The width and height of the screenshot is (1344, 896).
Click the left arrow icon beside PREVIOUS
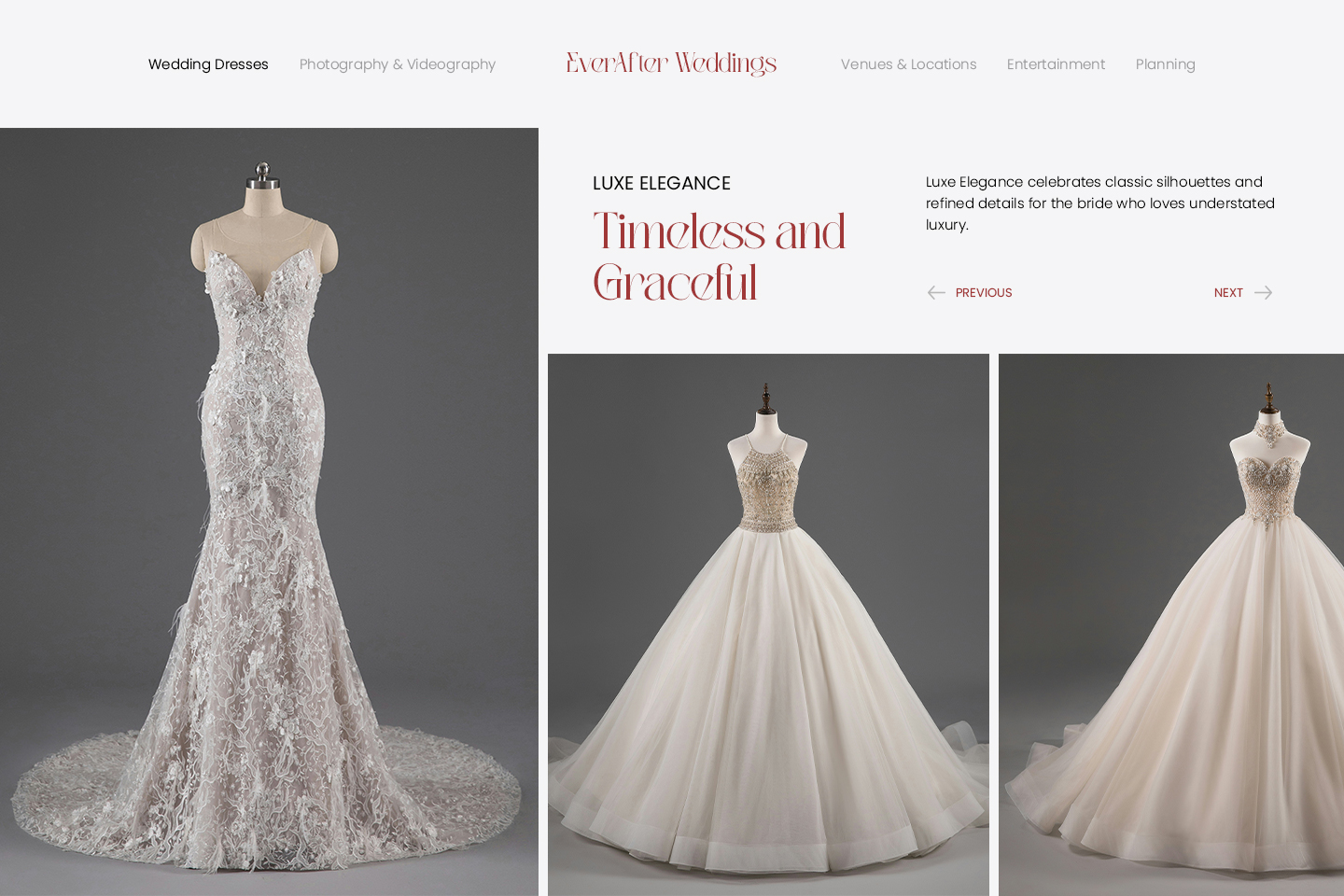936,292
